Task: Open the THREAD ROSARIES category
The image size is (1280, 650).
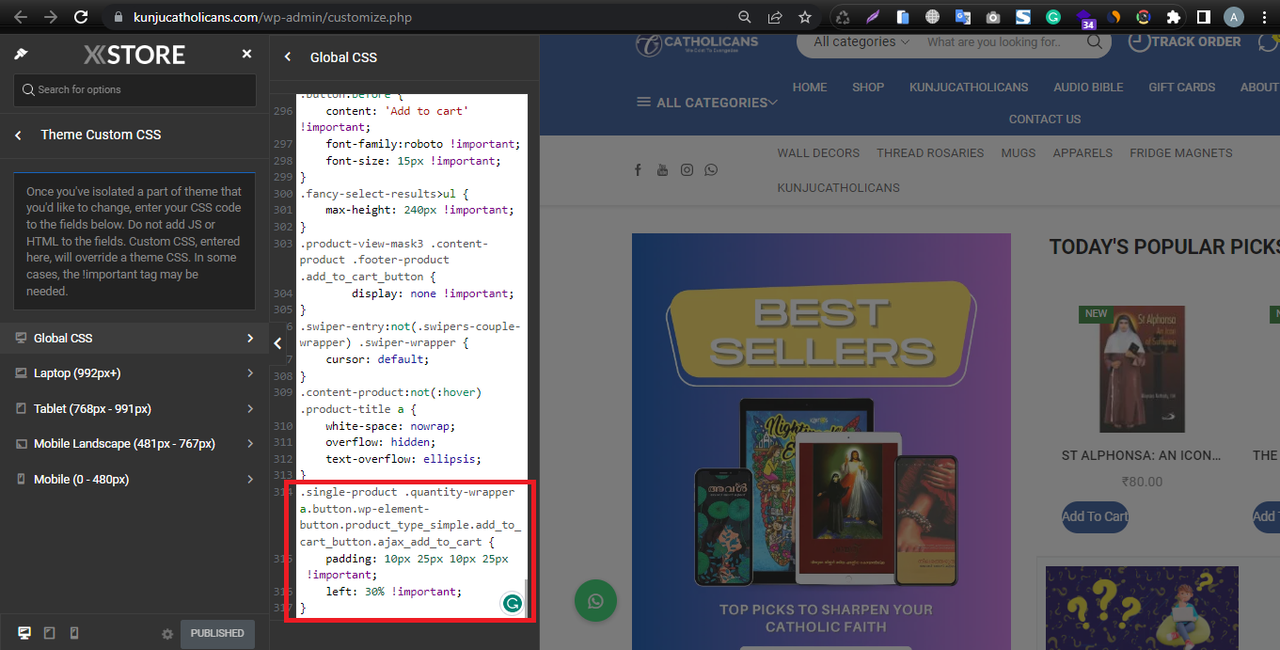Action: (930, 153)
